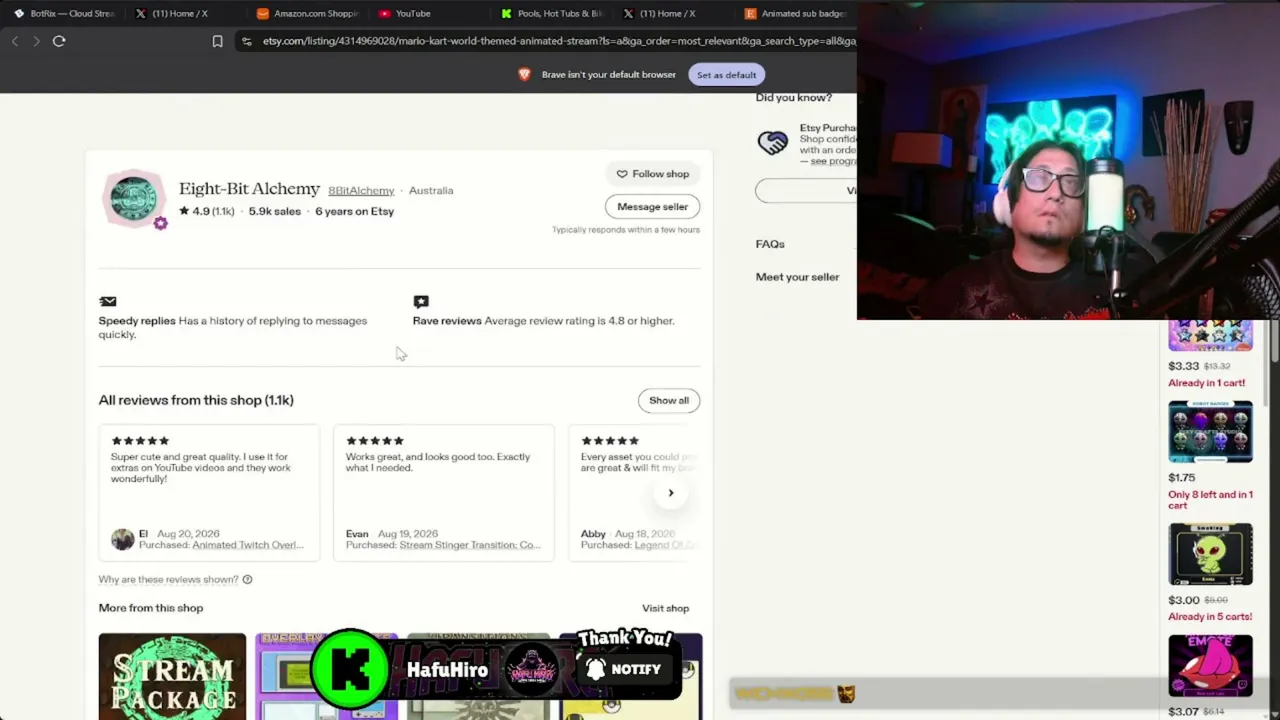
Task: Click El's five-star review text
Action: click(201, 468)
